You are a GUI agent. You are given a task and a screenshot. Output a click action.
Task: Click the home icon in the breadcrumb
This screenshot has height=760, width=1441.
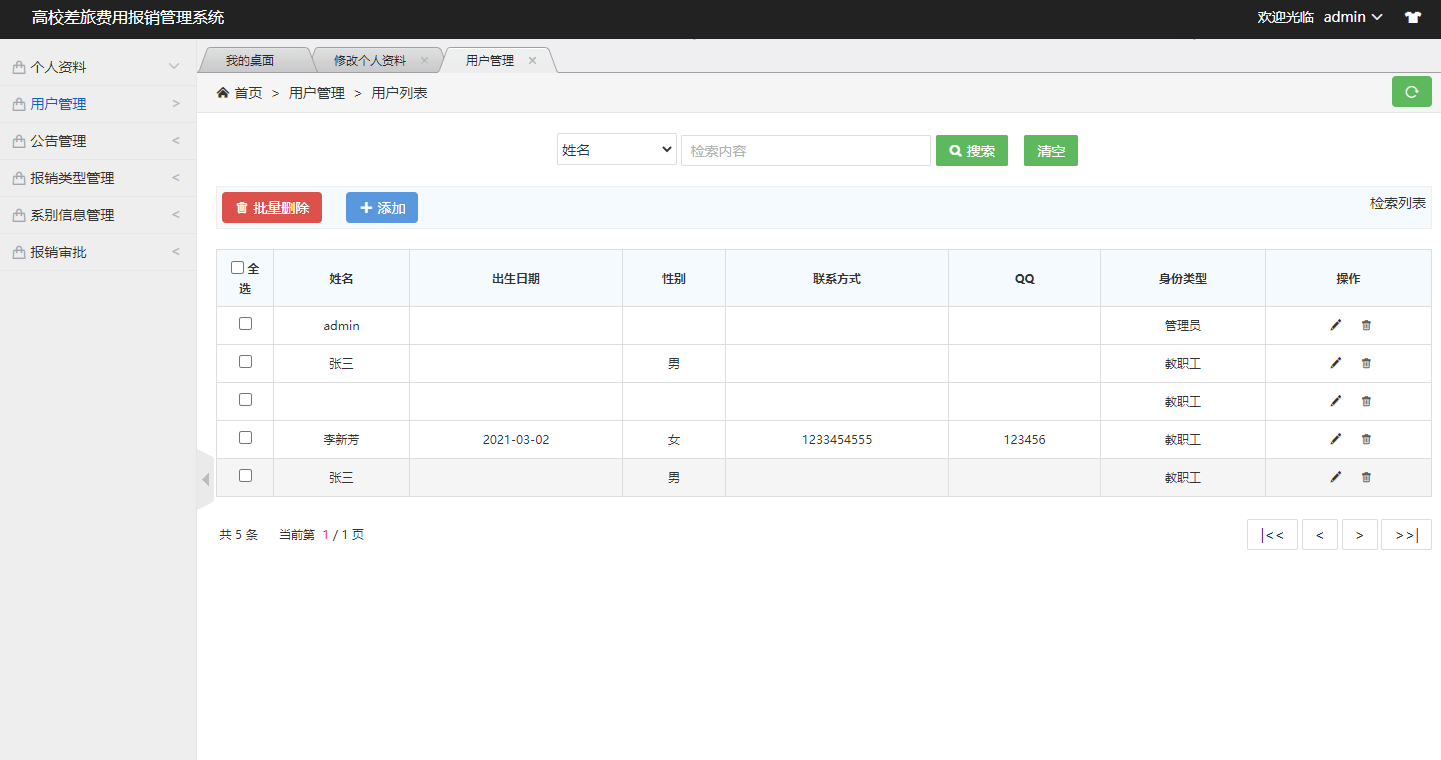point(222,91)
